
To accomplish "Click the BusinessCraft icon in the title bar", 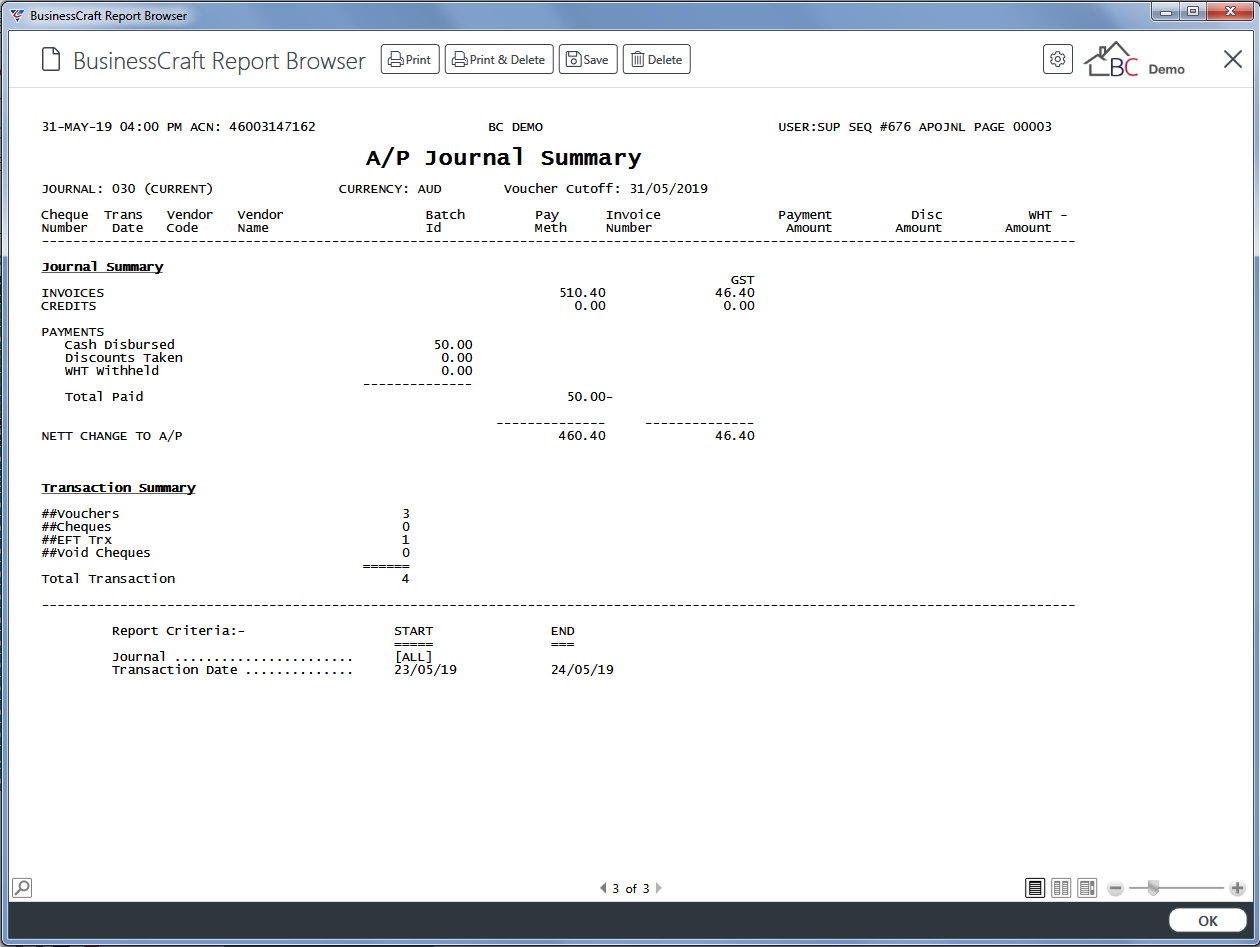I will [18, 15].
